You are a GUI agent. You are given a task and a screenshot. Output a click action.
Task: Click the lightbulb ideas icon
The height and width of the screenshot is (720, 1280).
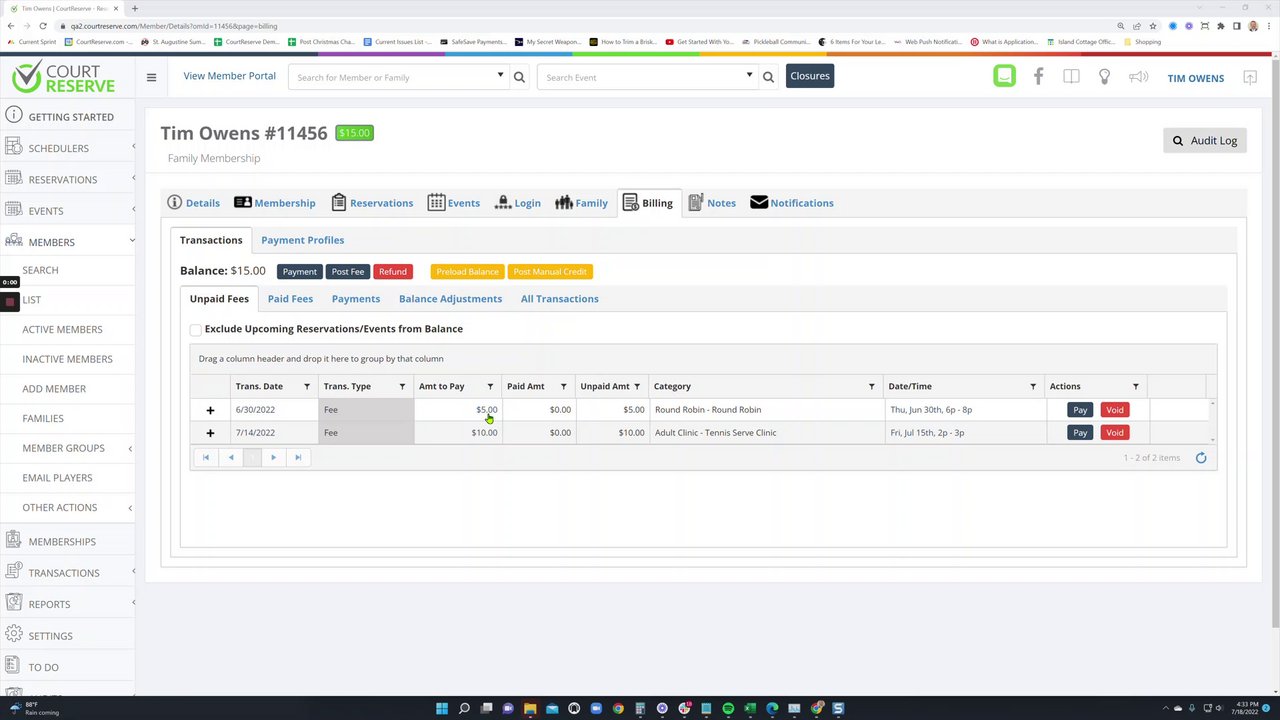click(1104, 77)
